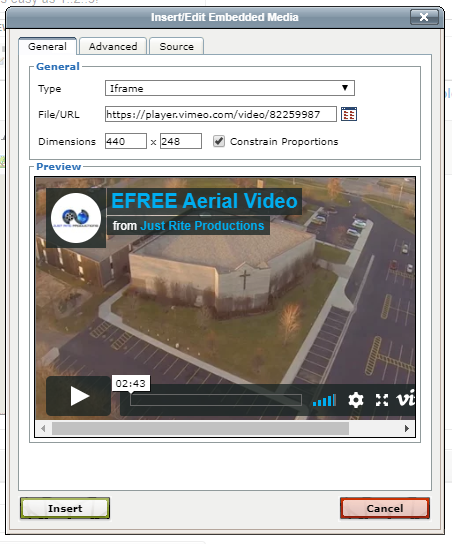Click the Insert button

pyautogui.click(x=65, y=508)
